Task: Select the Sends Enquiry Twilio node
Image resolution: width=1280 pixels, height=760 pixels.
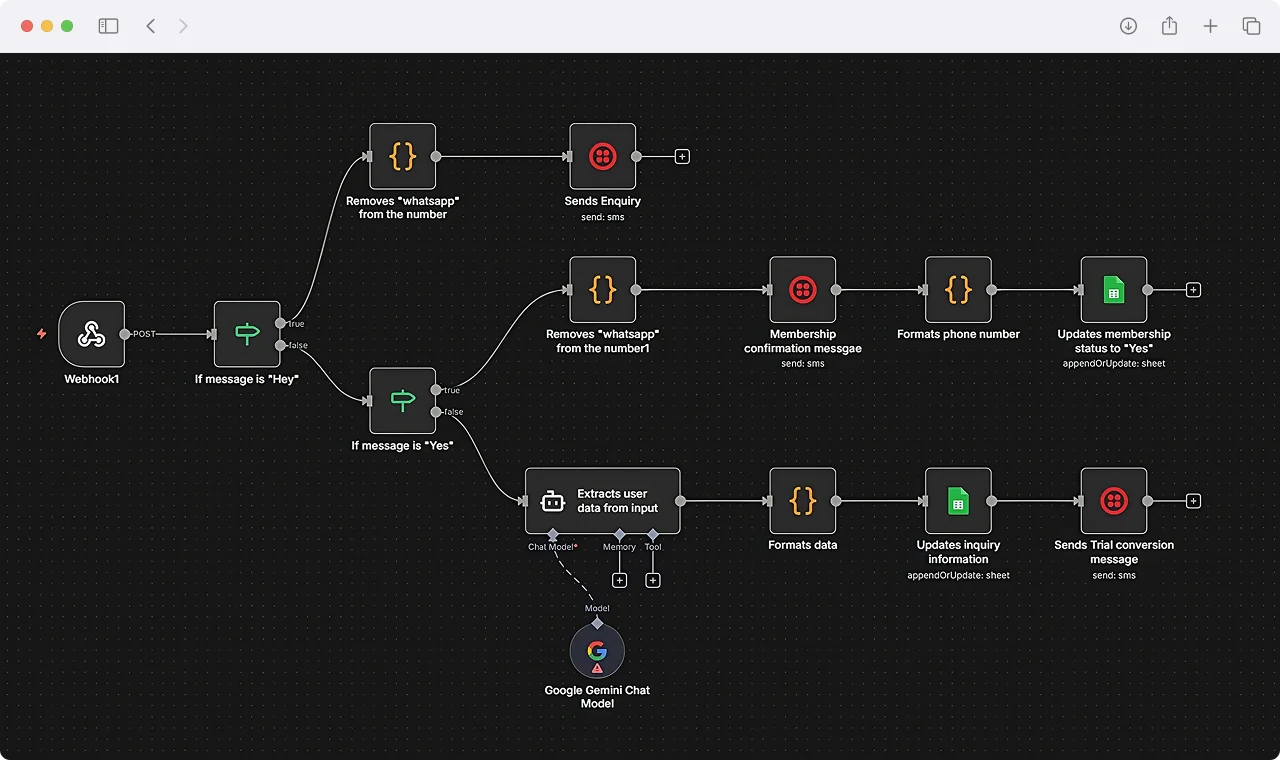Action: pyautogui.click(x=603, y=156)
